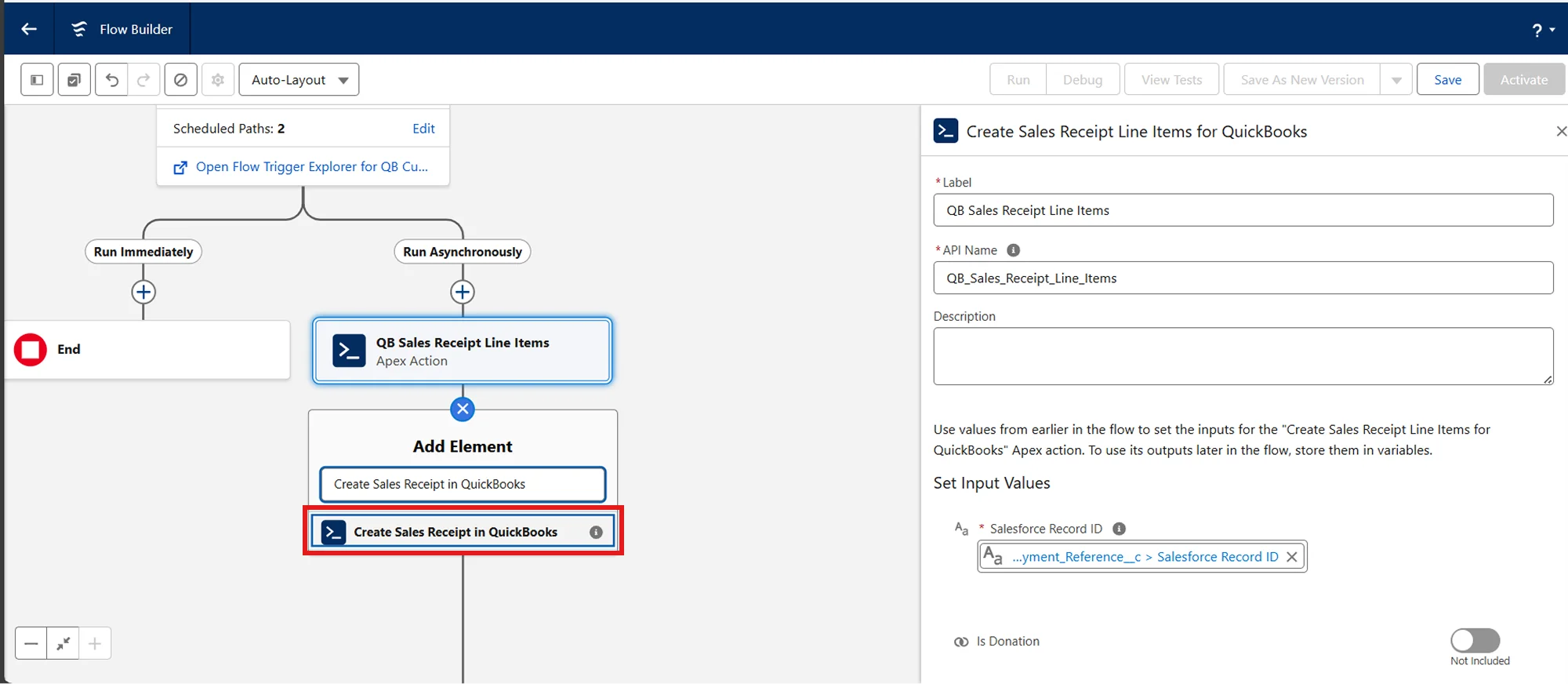Open the Auto-Layout dropdown
The height and width of the screenshot is (684, 1568).
tap(299, 79)
